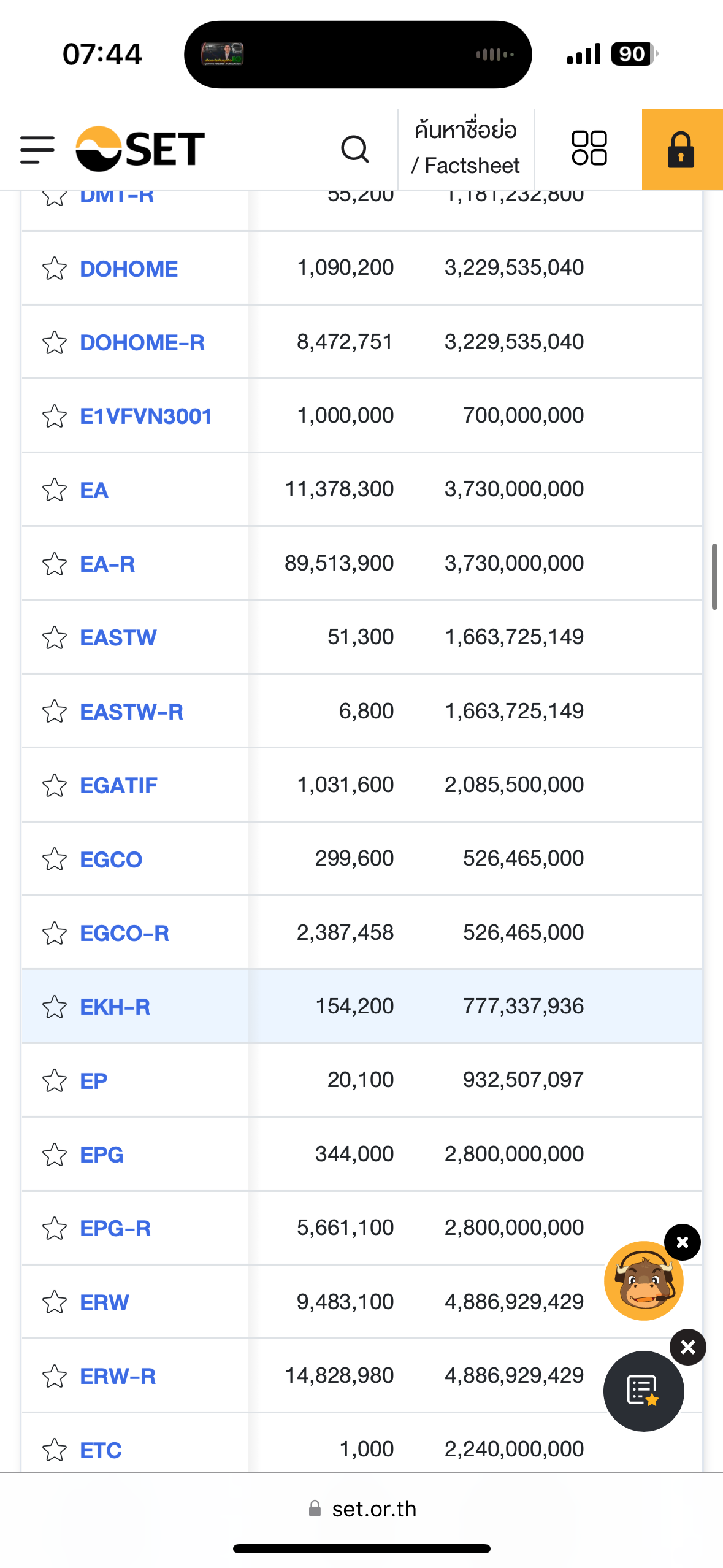Tap the magnifier search icon

click(x=355, y=150)
